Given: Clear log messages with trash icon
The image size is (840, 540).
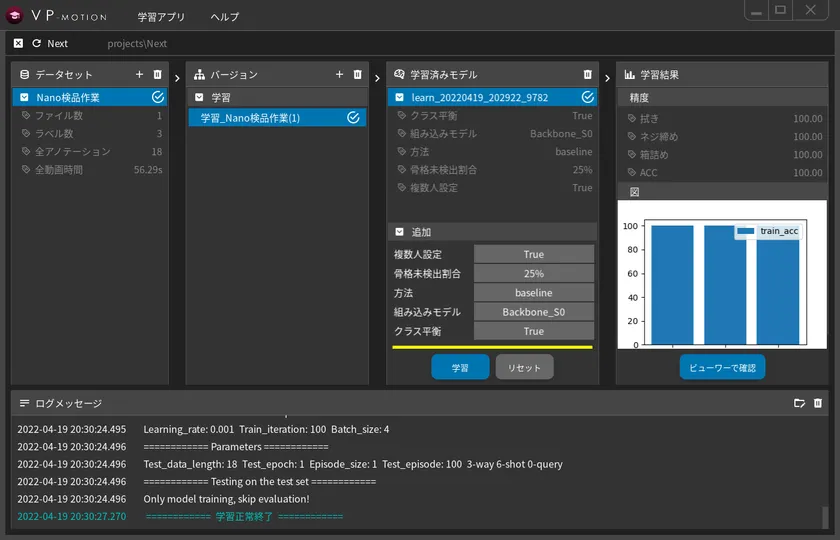Looking at the screenshot, I should point(817,403).
